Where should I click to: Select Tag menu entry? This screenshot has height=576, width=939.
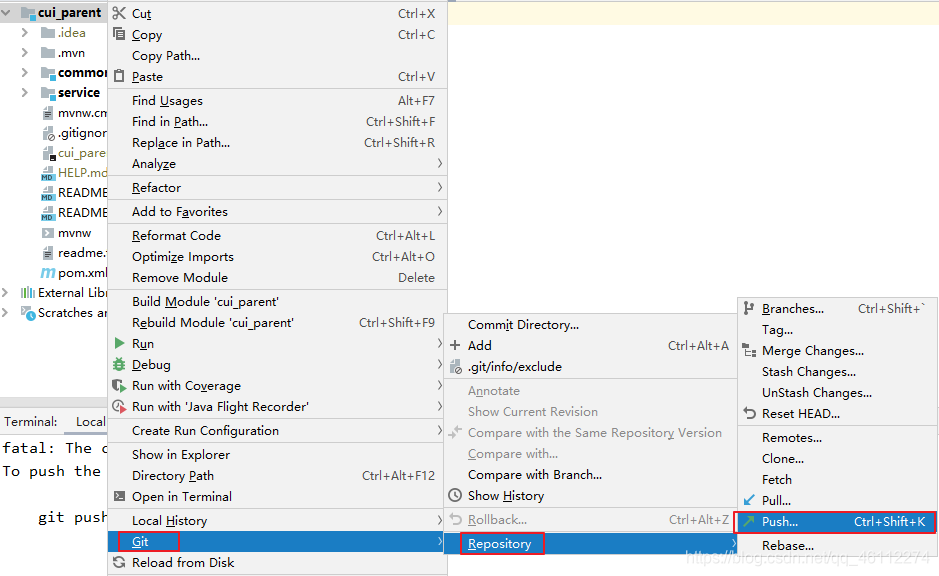click(837, 329)
